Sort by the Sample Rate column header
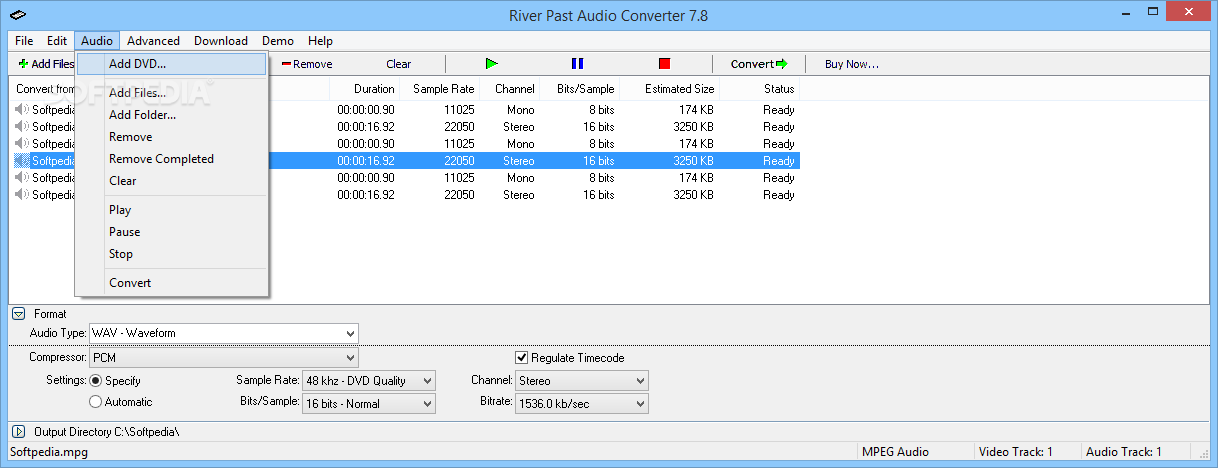Screen dimensions: 1218x468 tap(439, 89)
